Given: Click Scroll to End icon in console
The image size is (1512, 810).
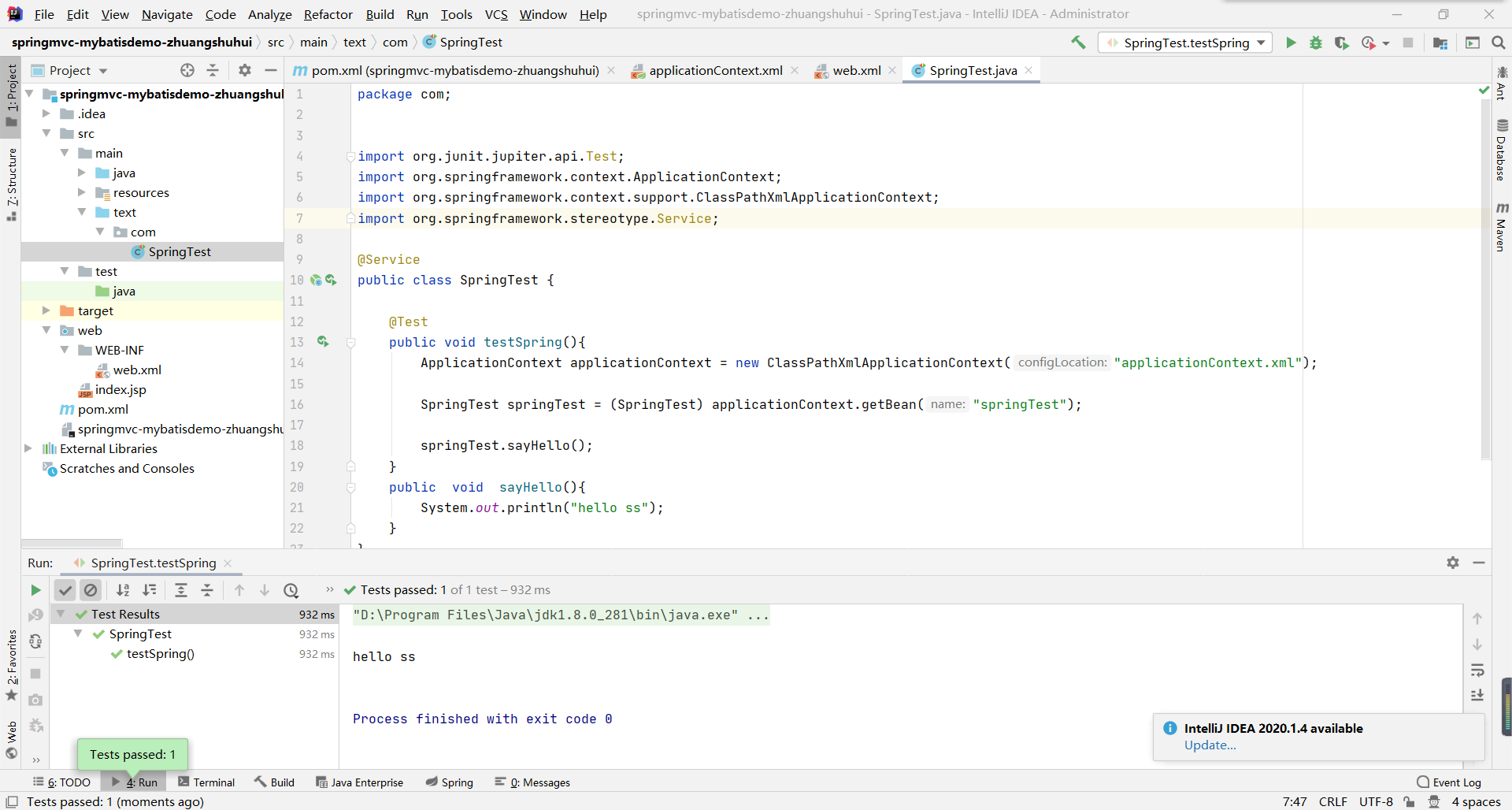Looking at the screenshot, I should tap(1477, 696).
